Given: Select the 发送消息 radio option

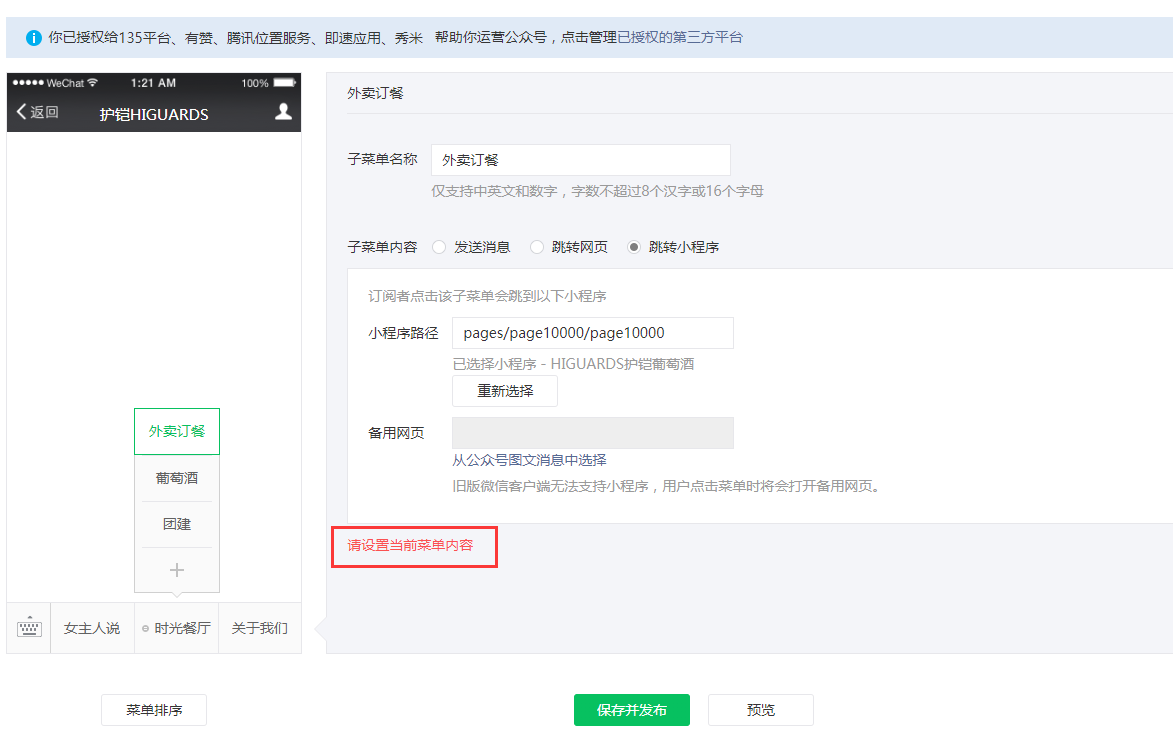Looking at the screenshot, I should pyautogui.click(x=439, y=247).
